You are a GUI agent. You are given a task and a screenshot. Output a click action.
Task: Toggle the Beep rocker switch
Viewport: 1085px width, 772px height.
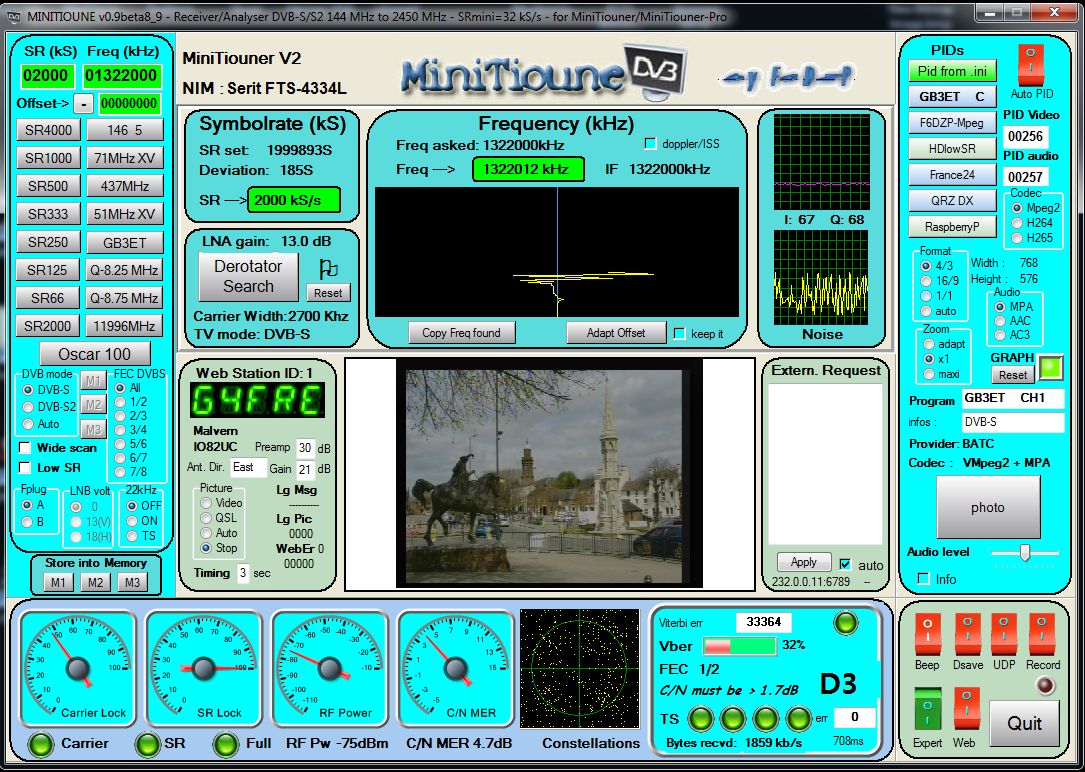point(927,634)
